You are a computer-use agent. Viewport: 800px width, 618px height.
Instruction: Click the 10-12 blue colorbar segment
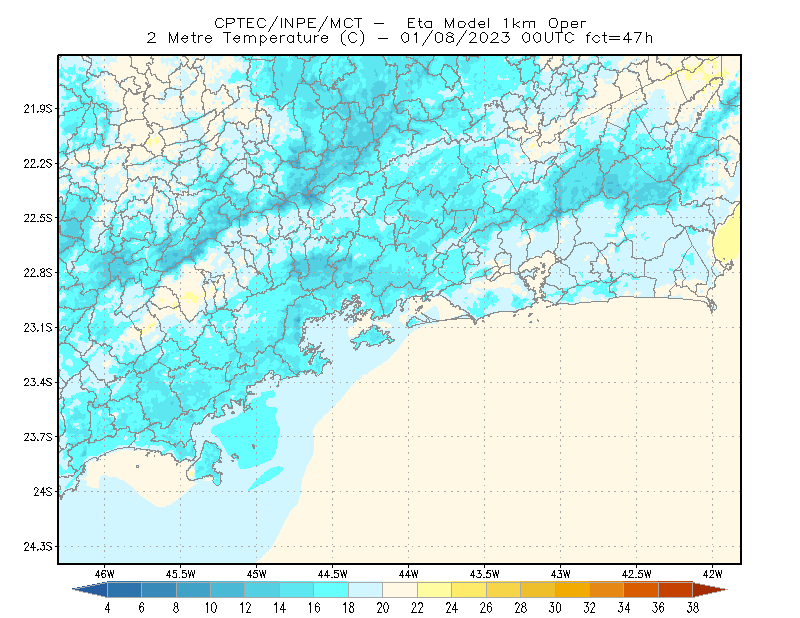coord(228,590)
